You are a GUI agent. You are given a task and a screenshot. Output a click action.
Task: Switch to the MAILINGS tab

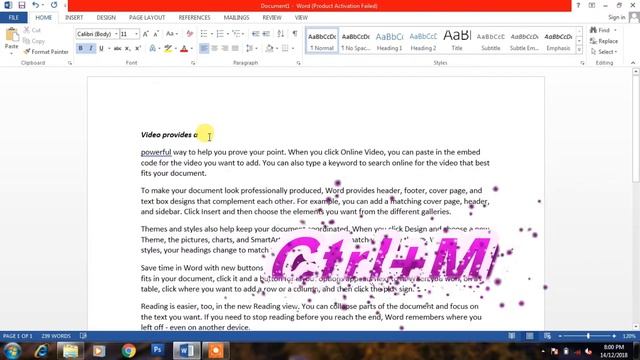point(236,18)
